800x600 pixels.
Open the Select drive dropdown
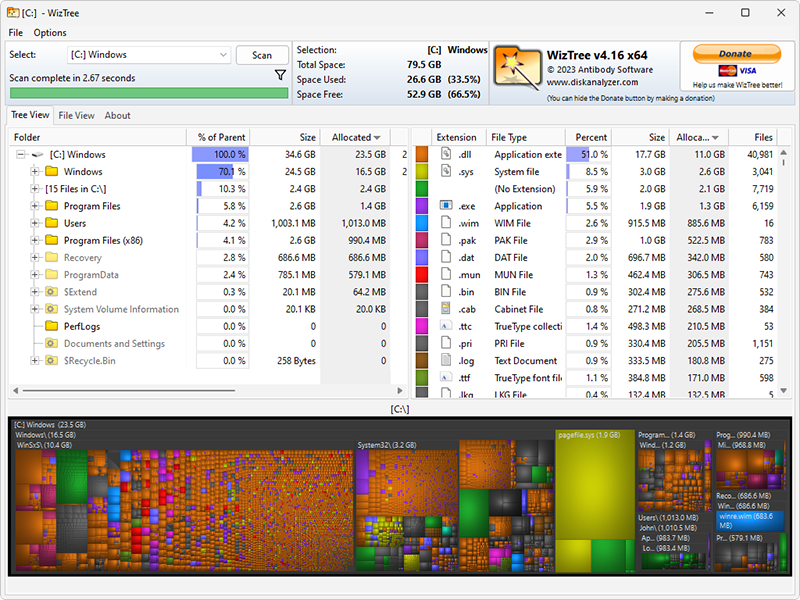(x=149, y=55)
